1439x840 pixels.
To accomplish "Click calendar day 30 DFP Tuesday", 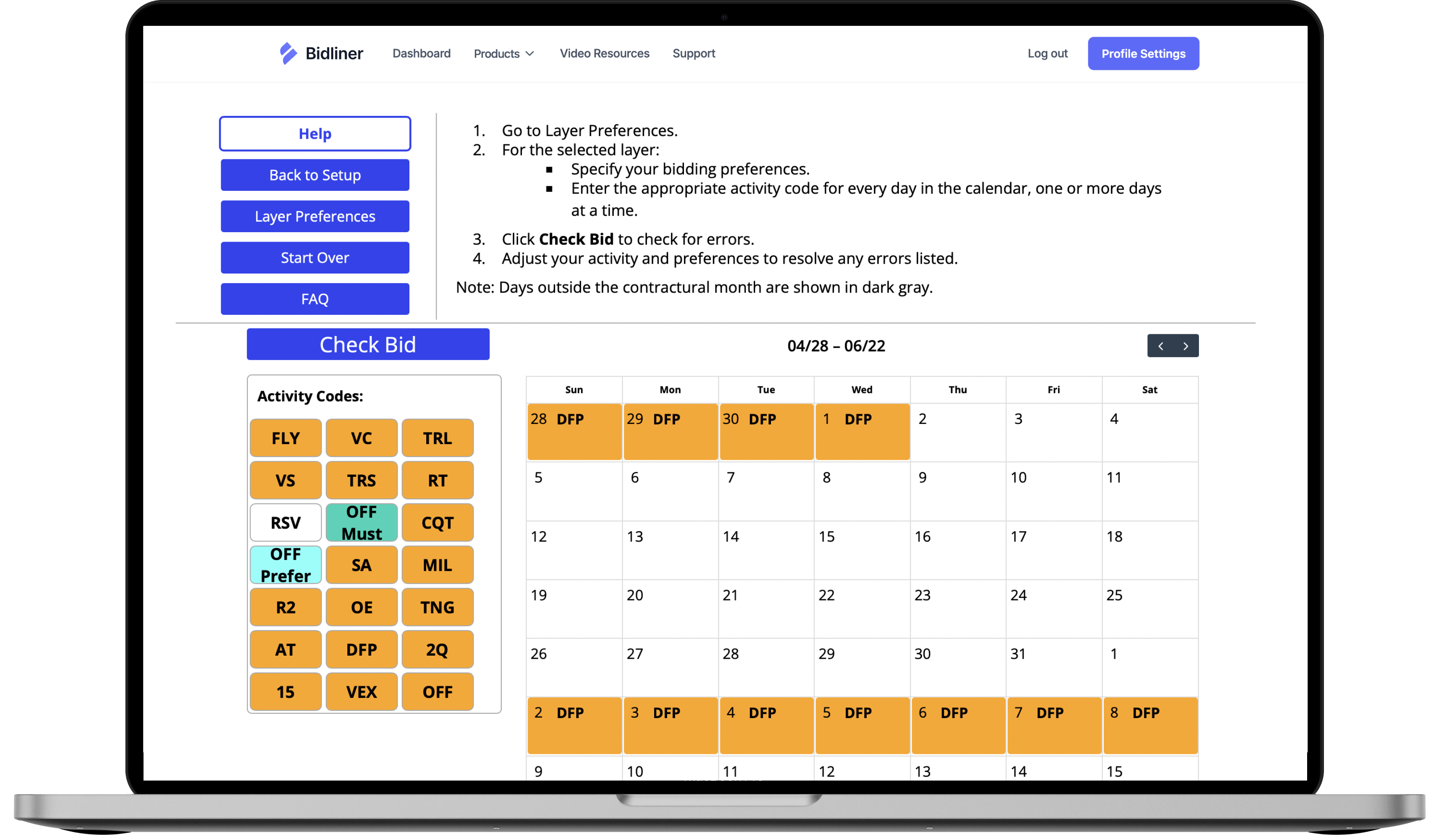I will [x=766, y=431].
